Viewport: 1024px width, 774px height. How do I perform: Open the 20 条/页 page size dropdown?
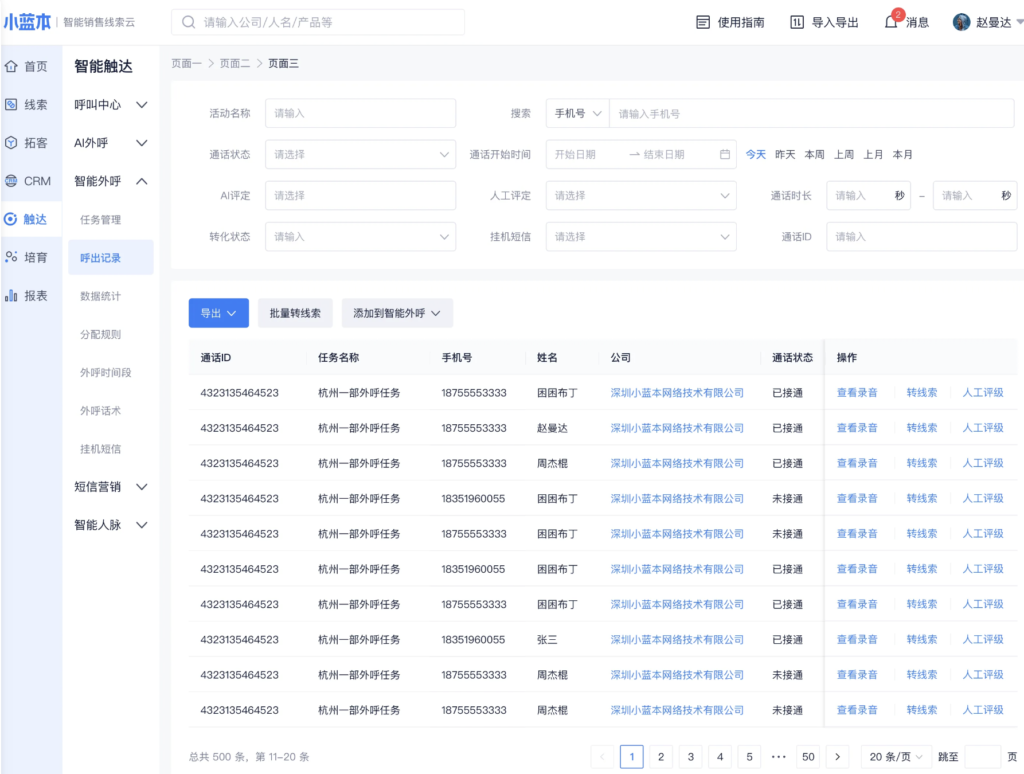coord(896,757)
